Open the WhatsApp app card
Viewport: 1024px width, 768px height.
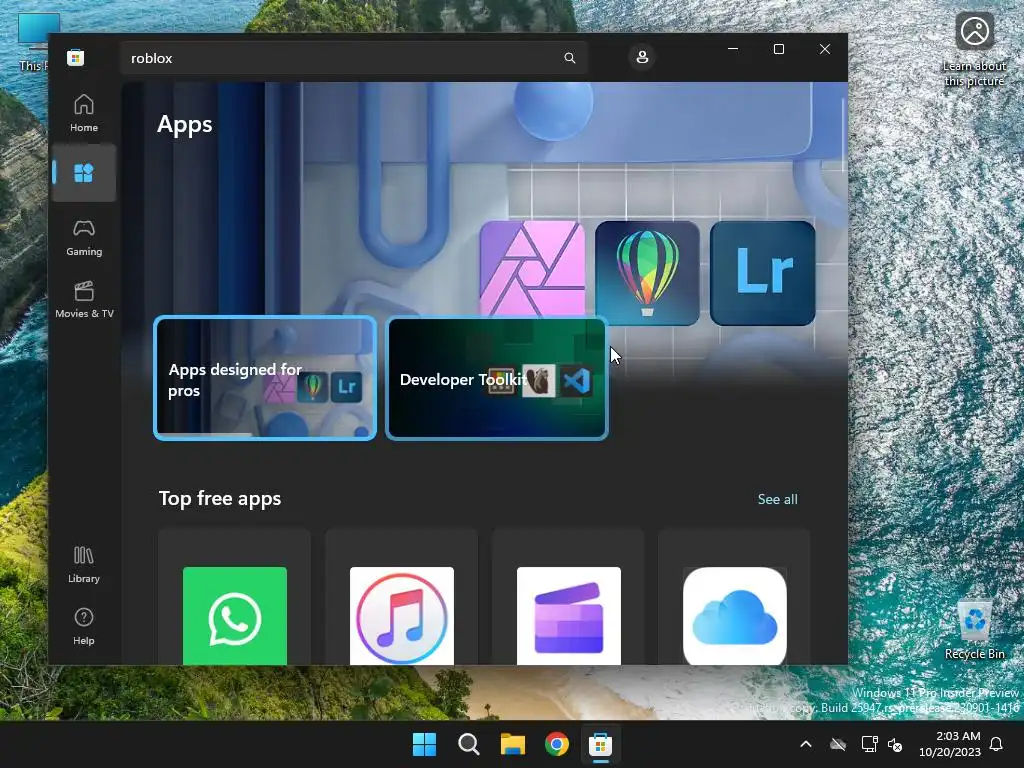click(x=234, y=597)
